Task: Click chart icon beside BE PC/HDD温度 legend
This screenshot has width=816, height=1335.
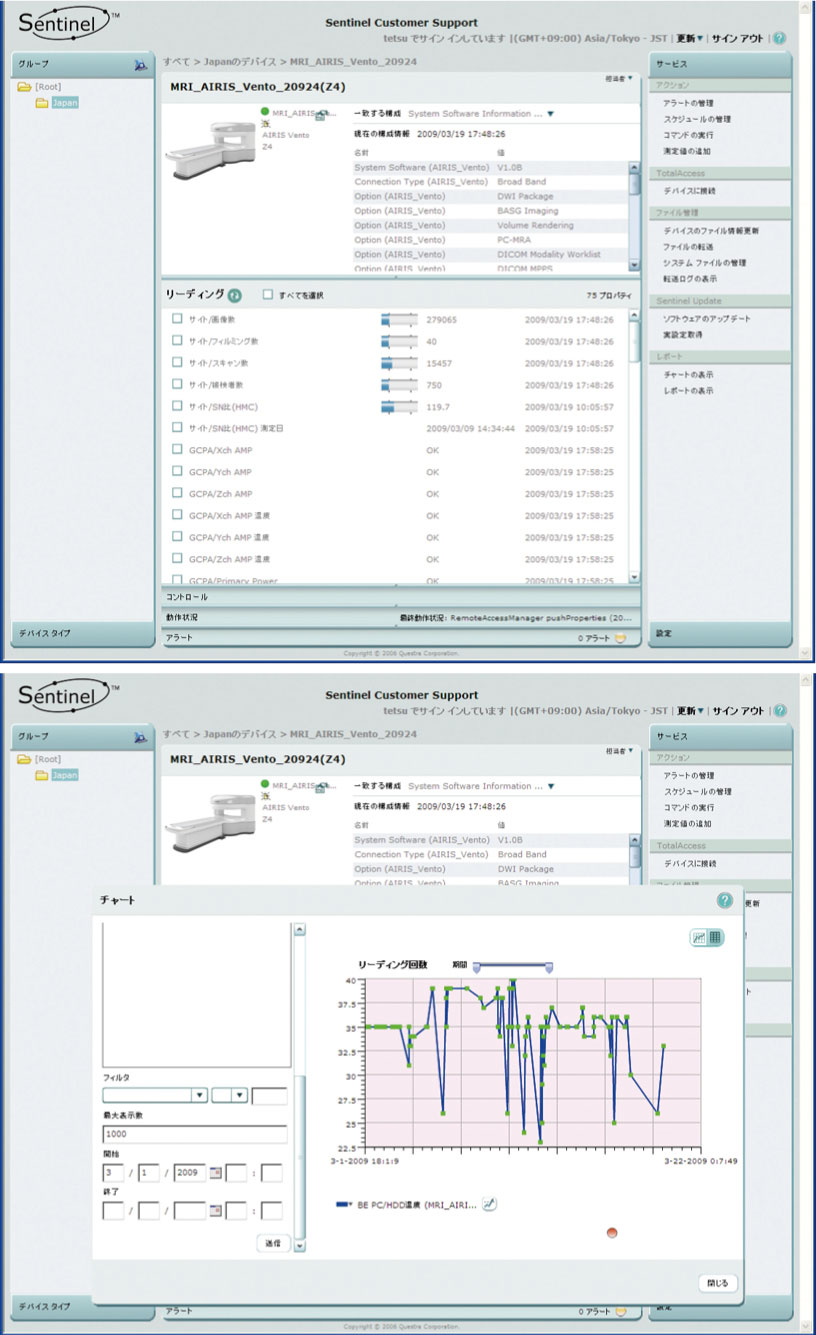Action: click(x=489, y=1204)
